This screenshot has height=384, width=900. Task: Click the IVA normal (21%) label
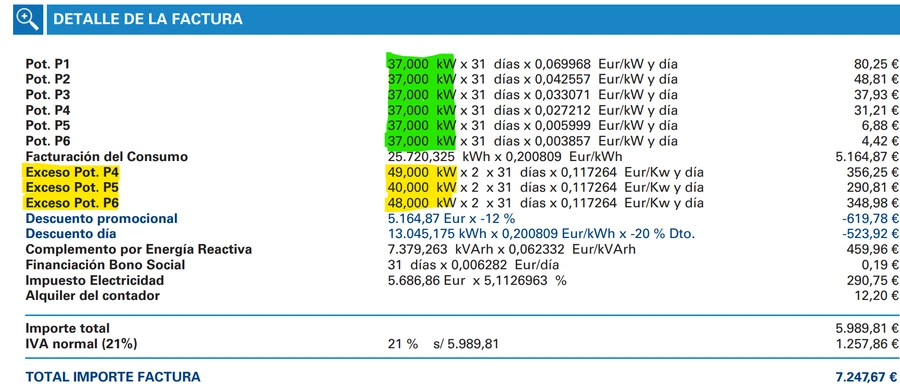[x=82, y=344]
